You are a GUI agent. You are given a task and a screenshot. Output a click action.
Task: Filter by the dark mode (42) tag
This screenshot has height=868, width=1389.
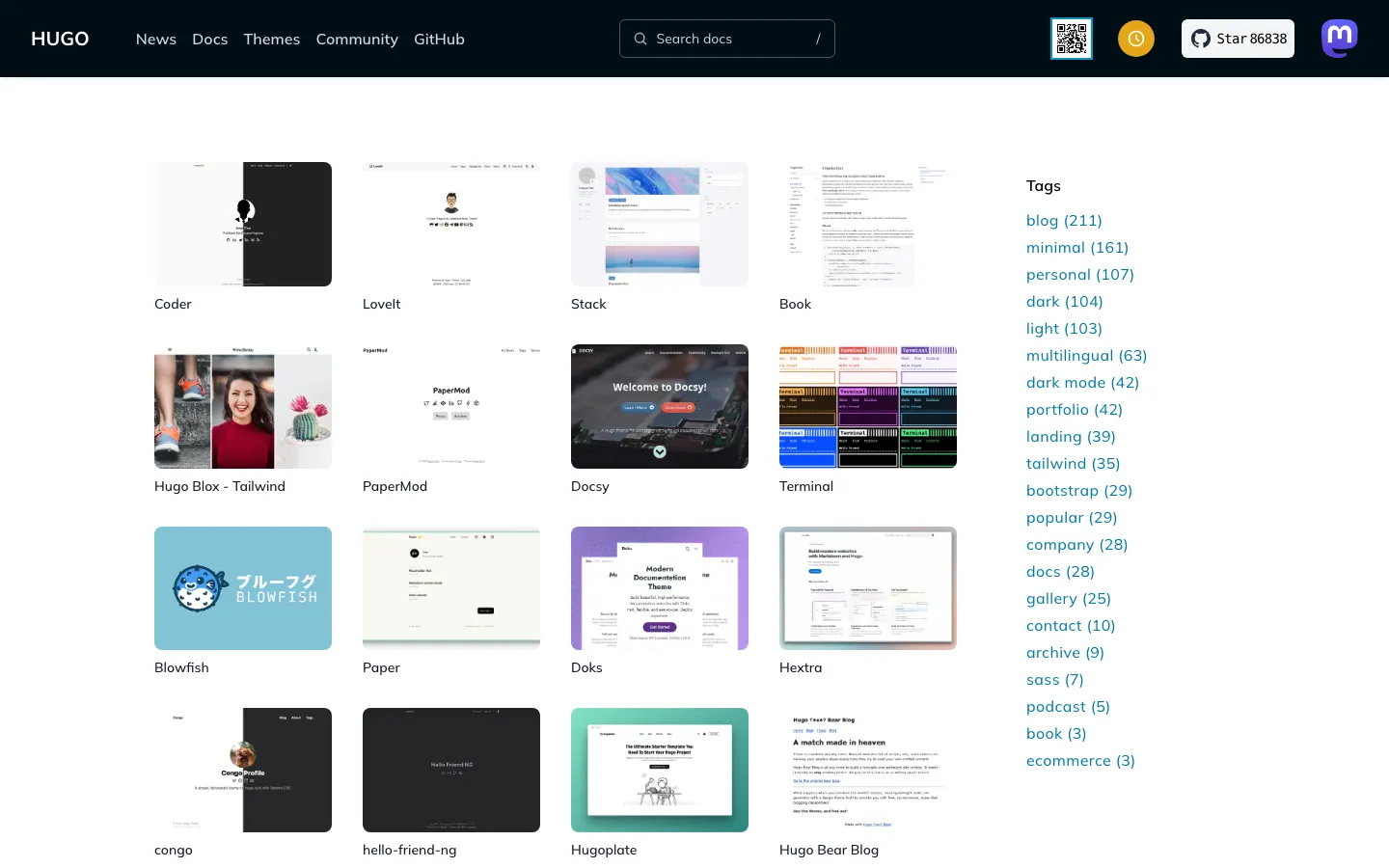click(1082, 383)
